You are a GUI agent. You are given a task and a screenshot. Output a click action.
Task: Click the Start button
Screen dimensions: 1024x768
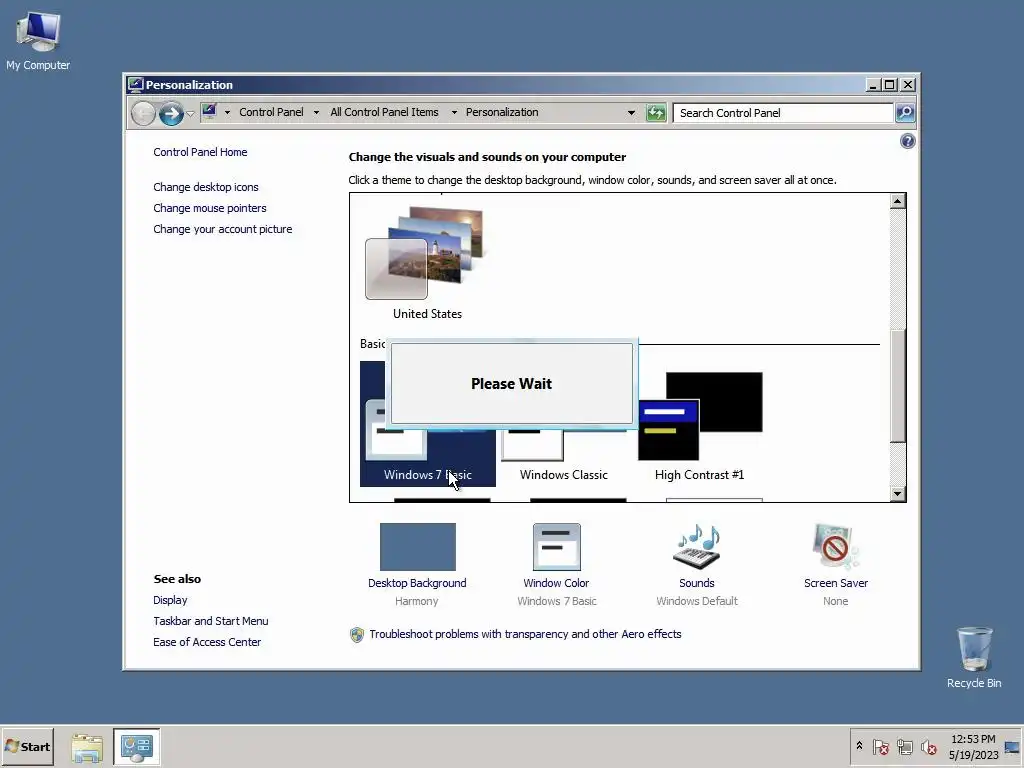pyautogui.click(x=27, y=746)
